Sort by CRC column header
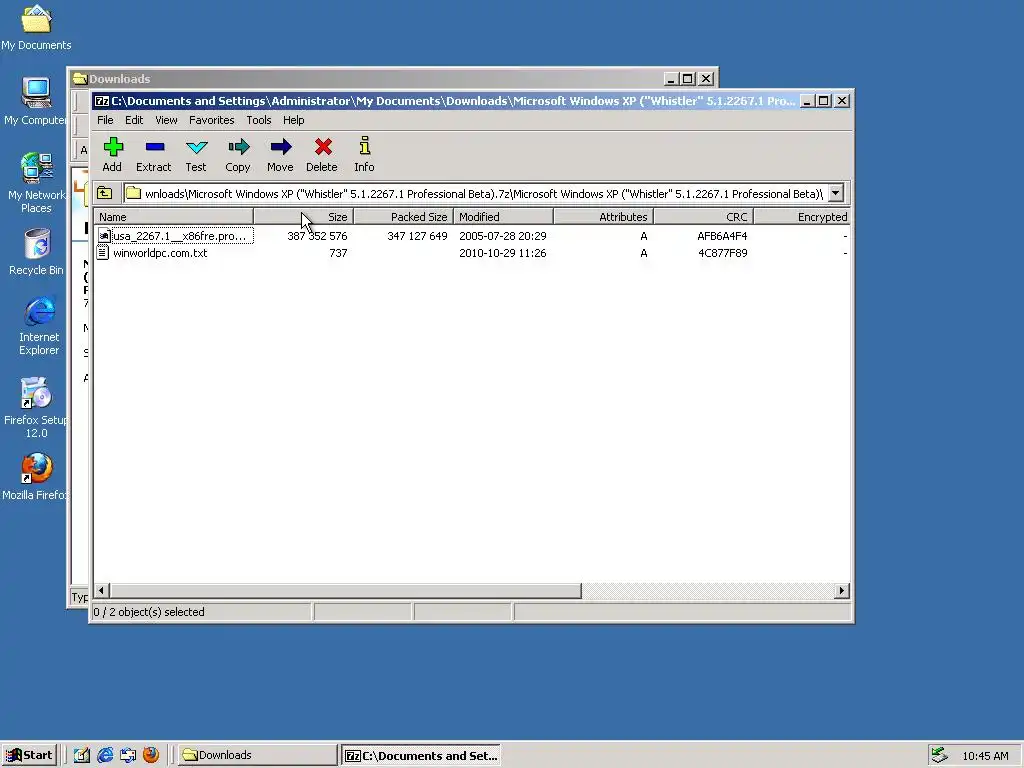The height and width of the screenshot is (768, 1024). 703,217
